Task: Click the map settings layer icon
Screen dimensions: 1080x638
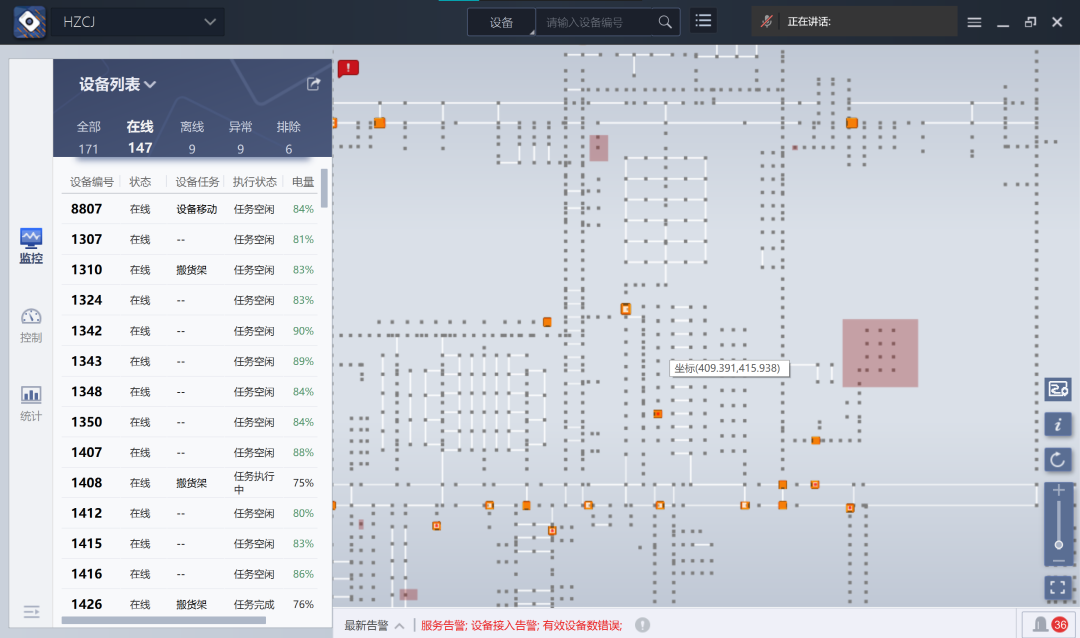Action: (x=1058, y=389)
